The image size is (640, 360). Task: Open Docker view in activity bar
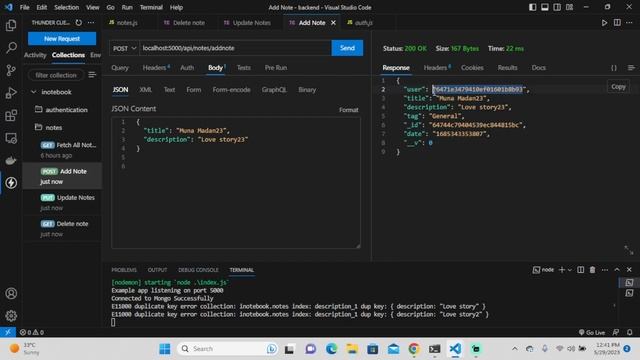[11, 160]
